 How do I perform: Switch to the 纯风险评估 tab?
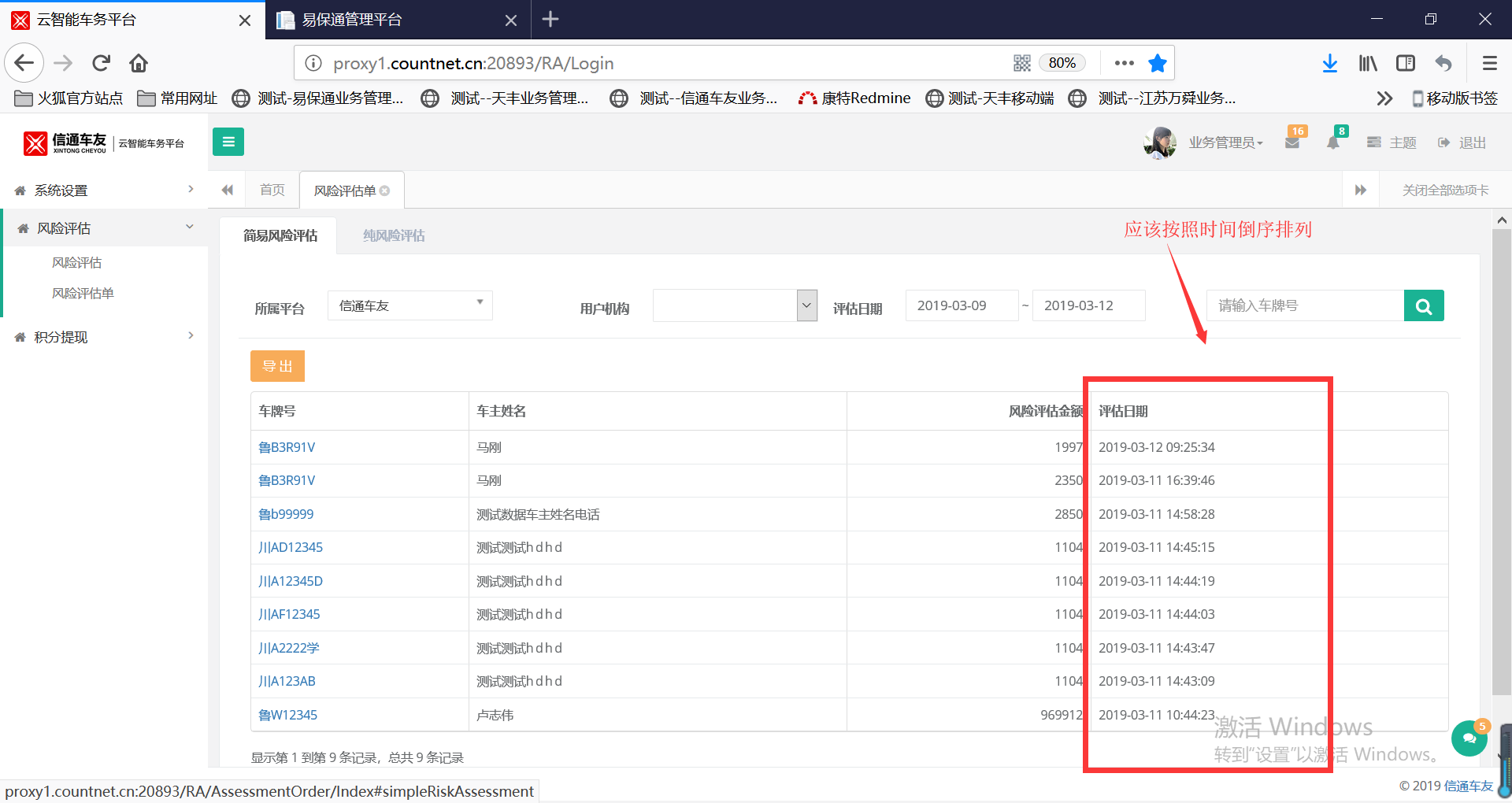(394, 235)
